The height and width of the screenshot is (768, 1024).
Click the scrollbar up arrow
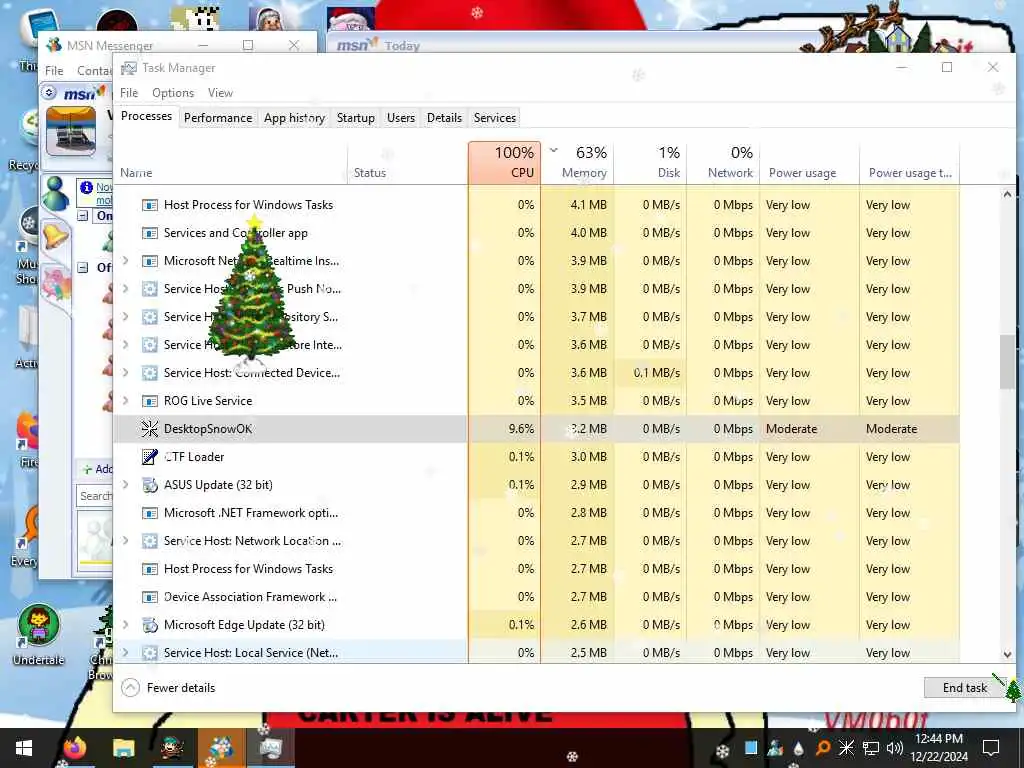coord(1007,194)
